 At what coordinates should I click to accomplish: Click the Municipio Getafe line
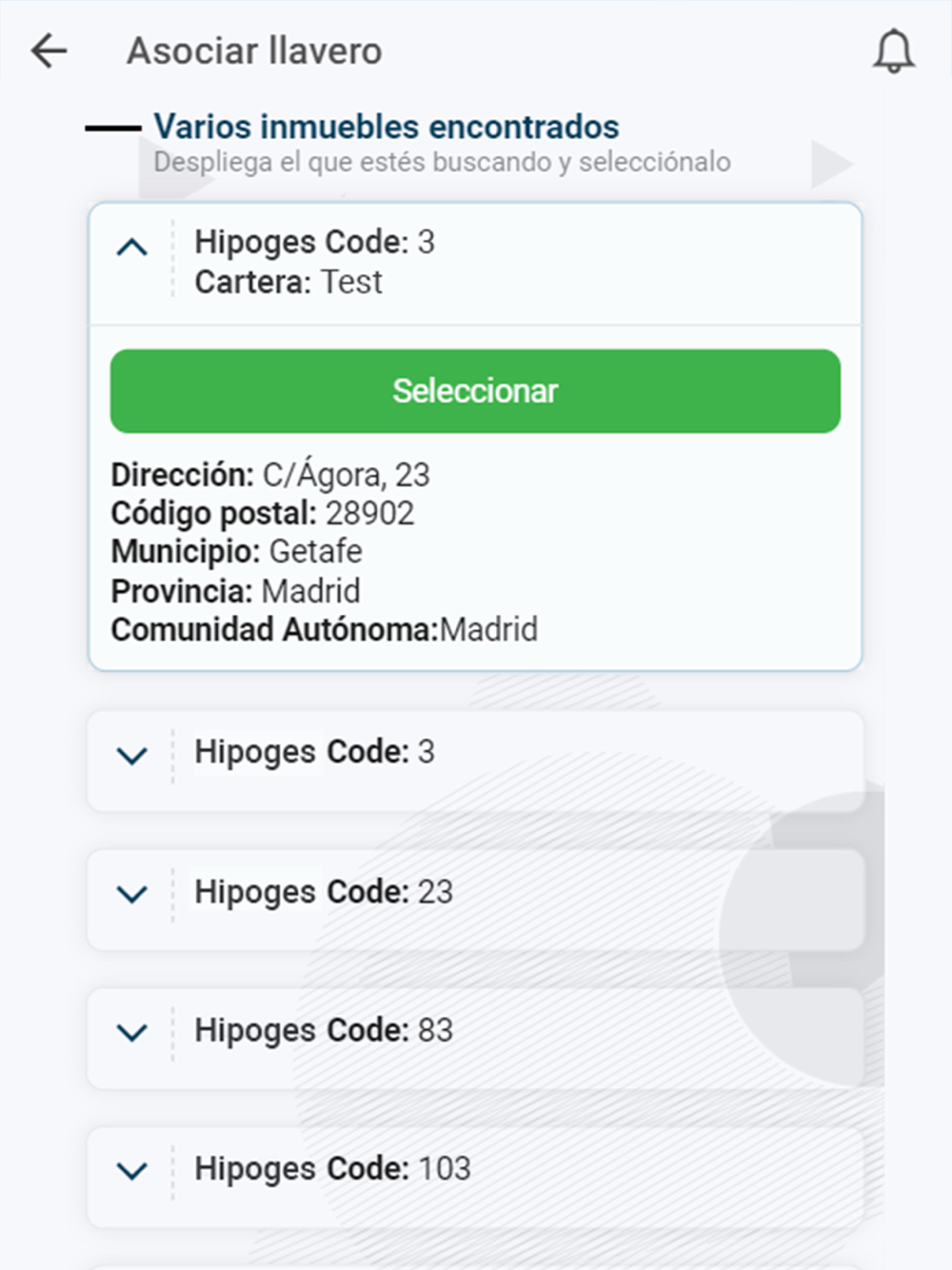coord(236,551)
